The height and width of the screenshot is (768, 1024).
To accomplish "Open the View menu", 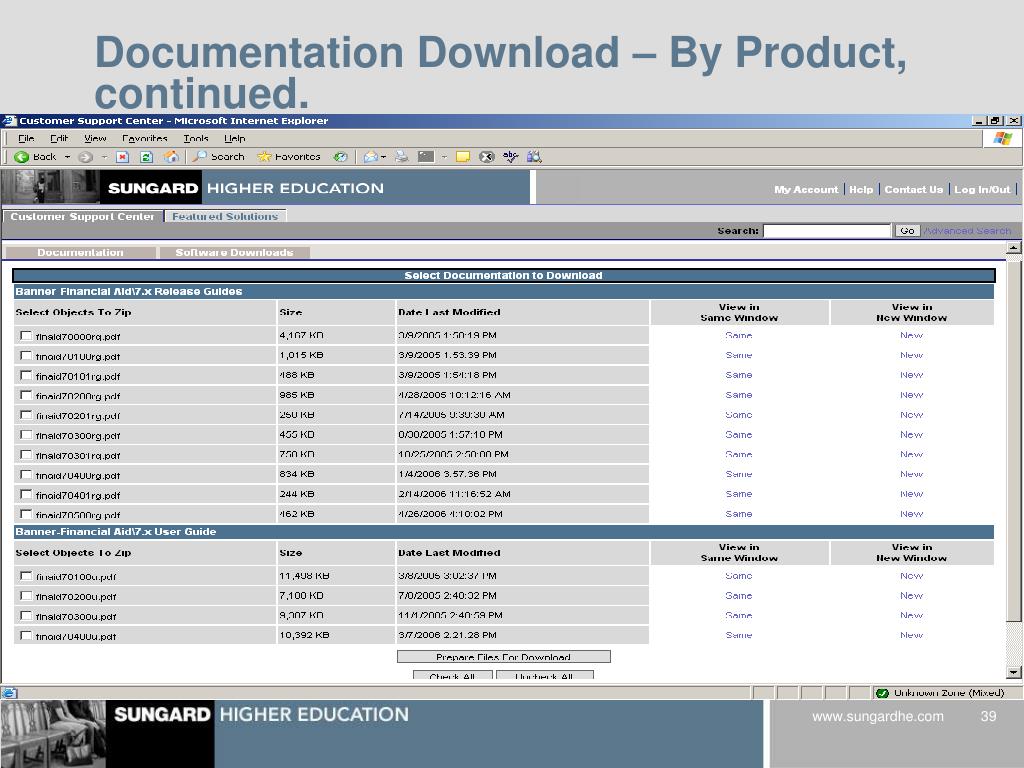I will coord(95,138).
